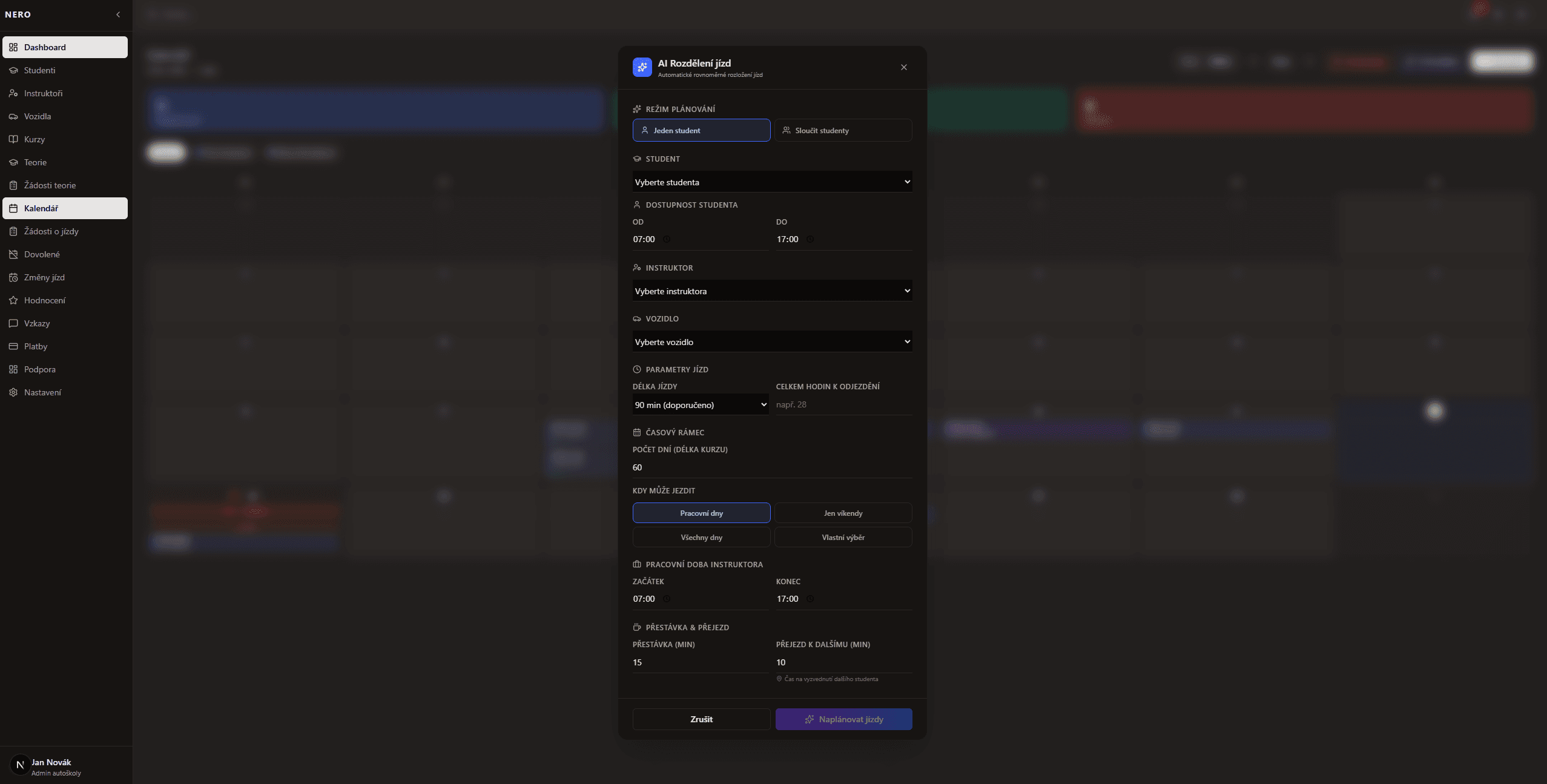Screen dimensions: 1547x784
Task: Click the Hodnocení star icon
Action: click(x=13, y=300)
